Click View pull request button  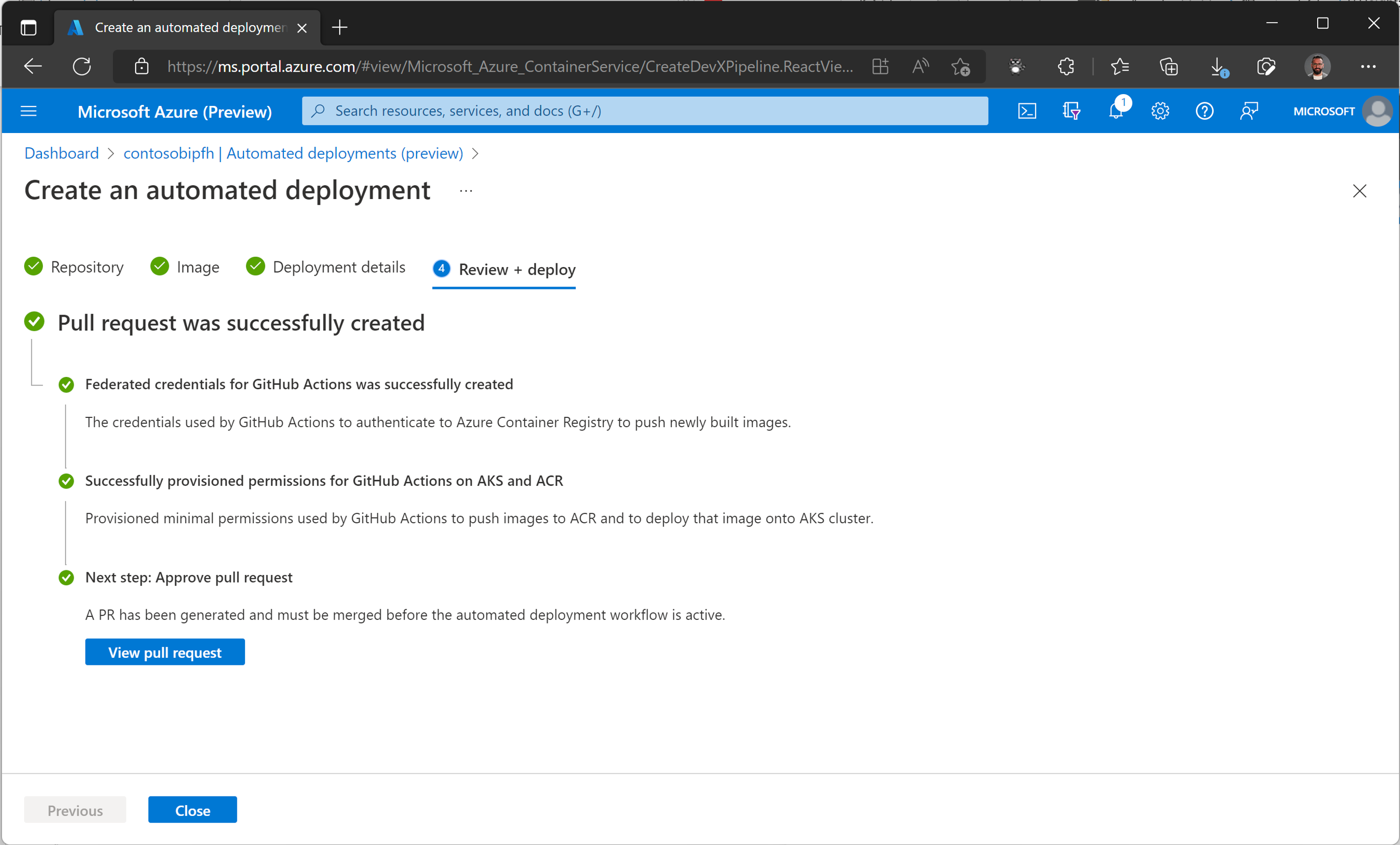(x=164, y=652)
